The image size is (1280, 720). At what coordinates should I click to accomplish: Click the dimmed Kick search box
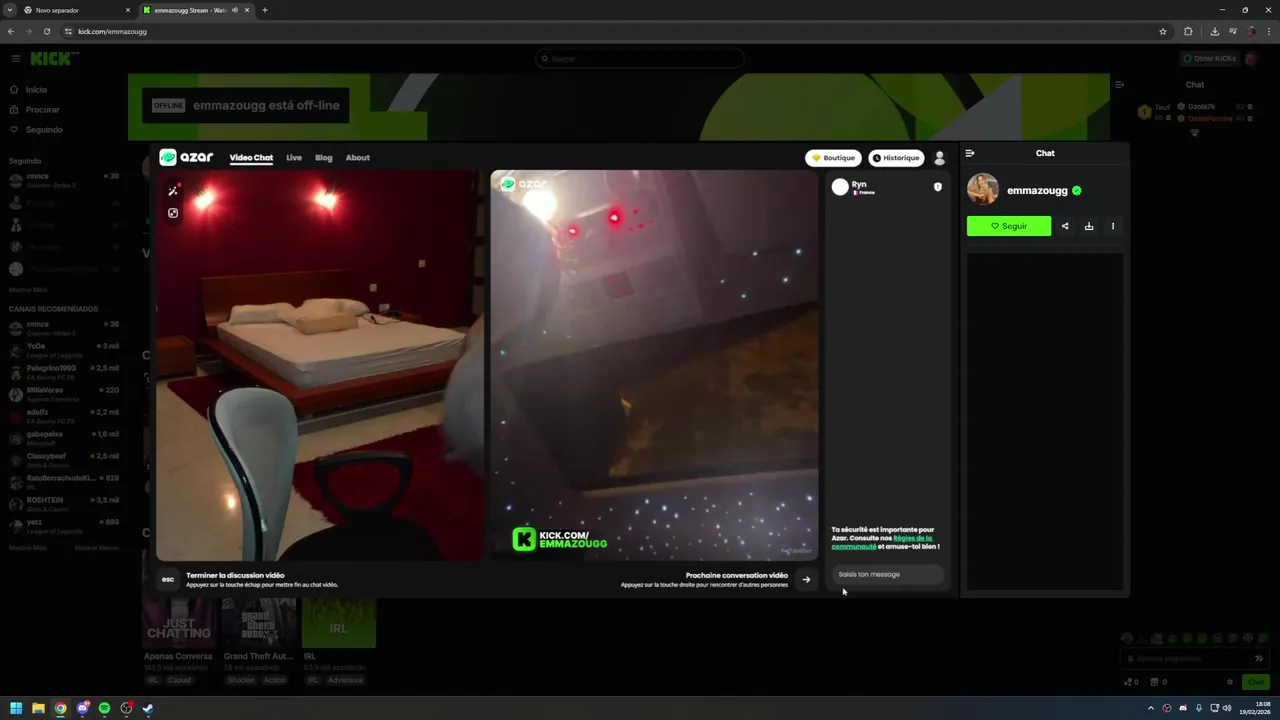click(x=640, y=58)
